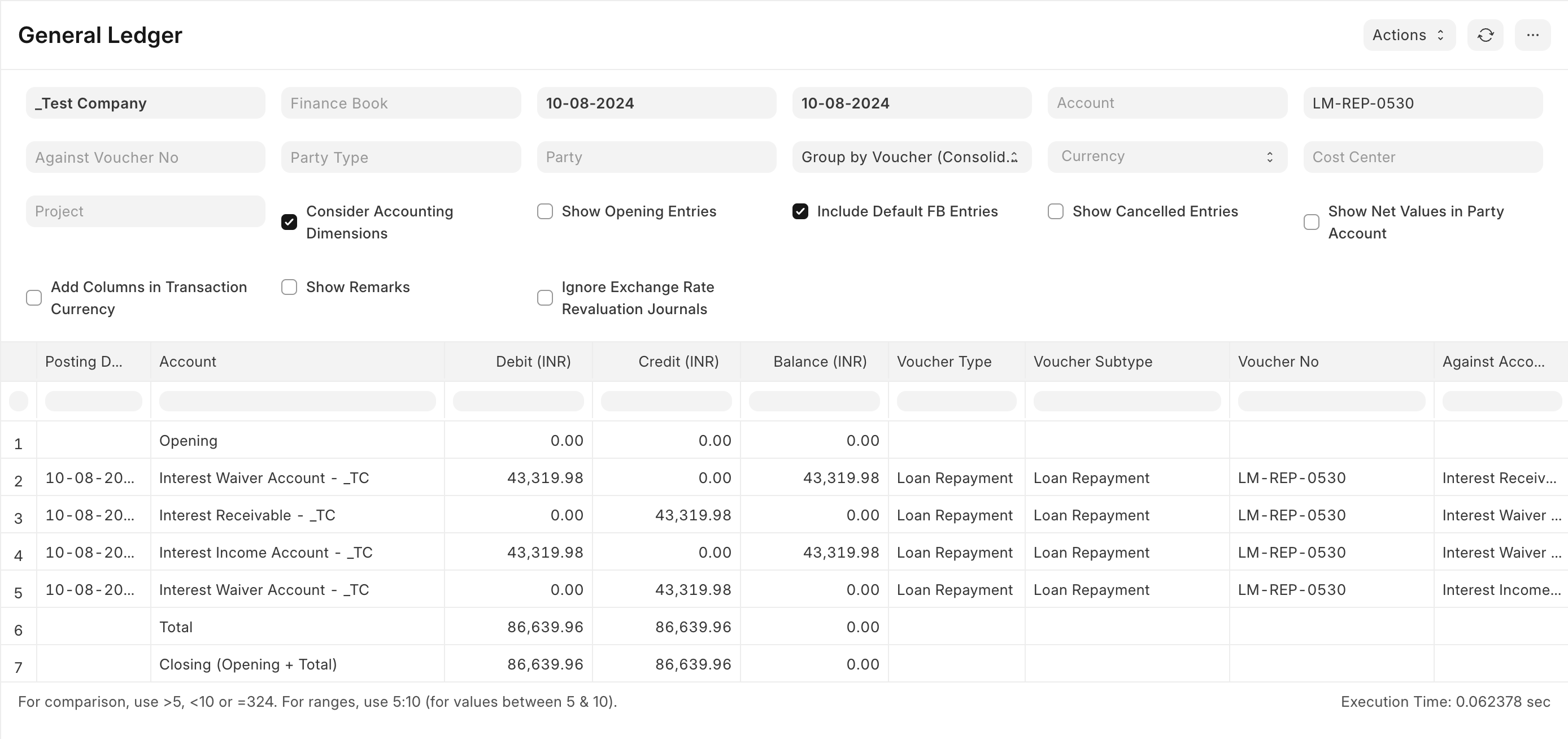Click Interest Receivable - _TC account cell
The height and width of the screenshot is (739, 1568).
coord(247,515)
